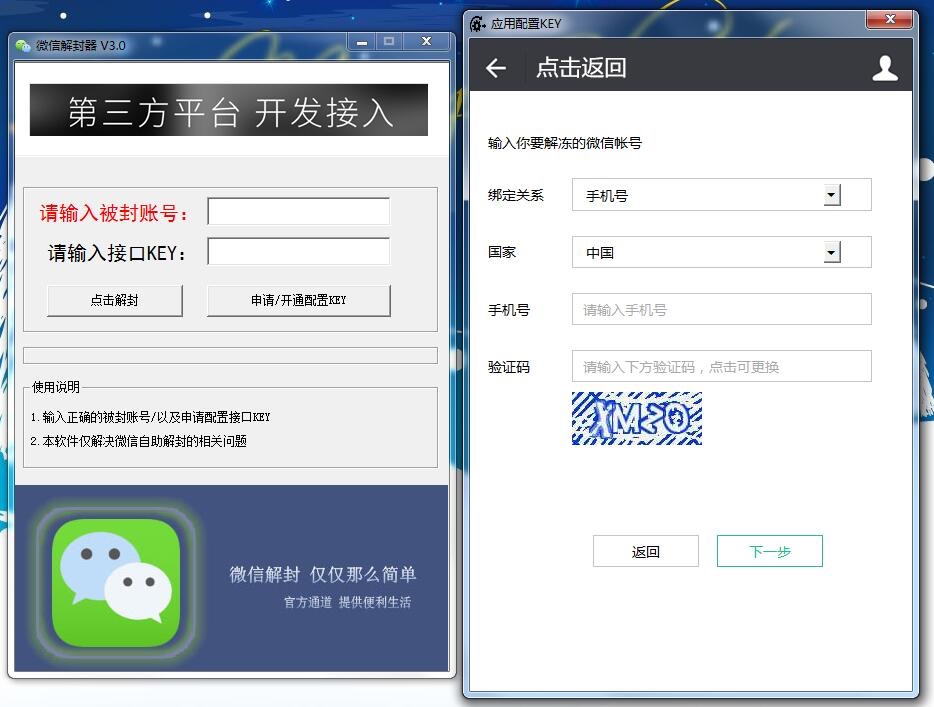Click the 第三方平台 开发接入 banner

[229, 110]
